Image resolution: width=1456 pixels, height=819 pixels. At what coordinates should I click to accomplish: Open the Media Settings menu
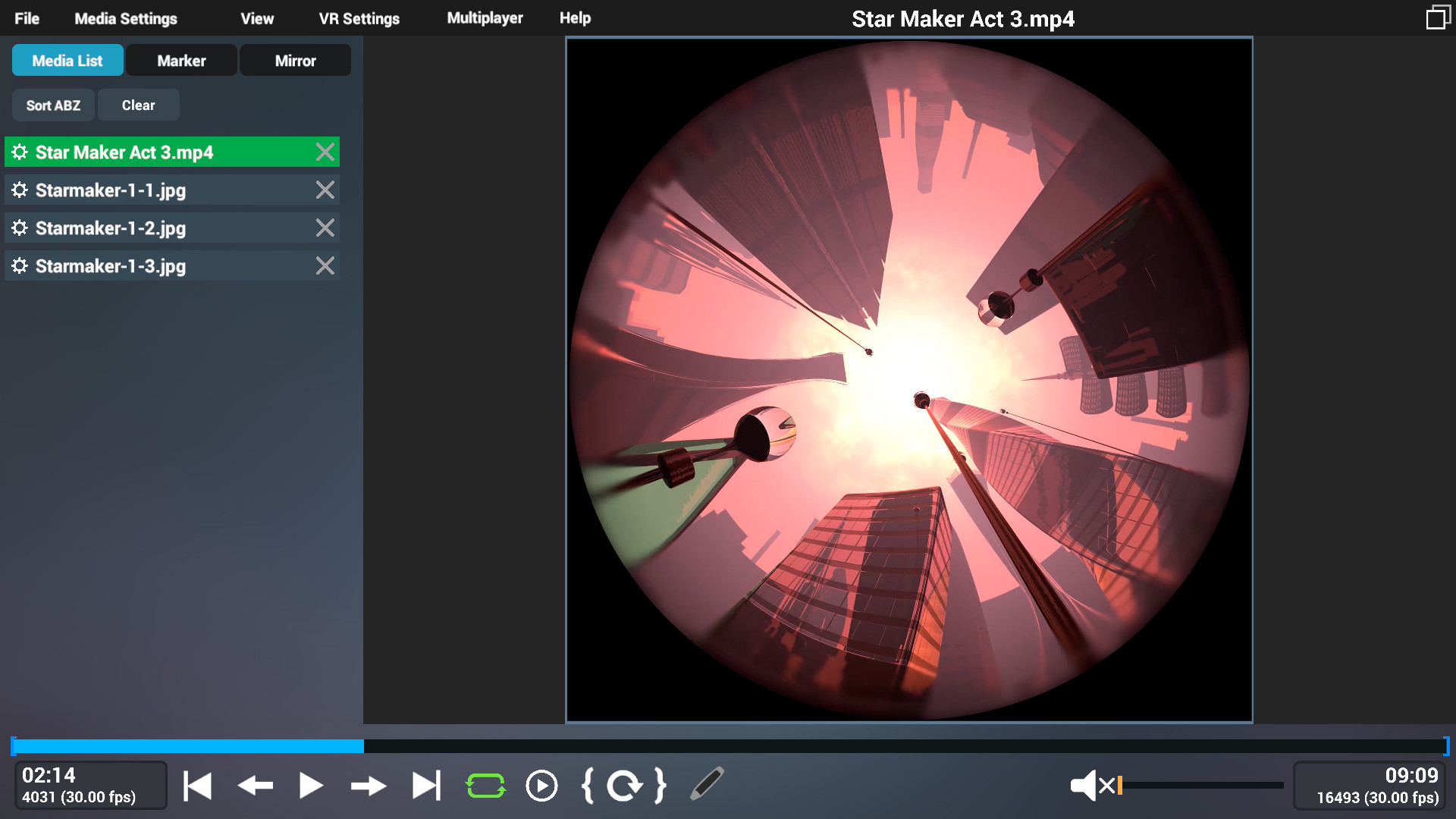(126, 18)
